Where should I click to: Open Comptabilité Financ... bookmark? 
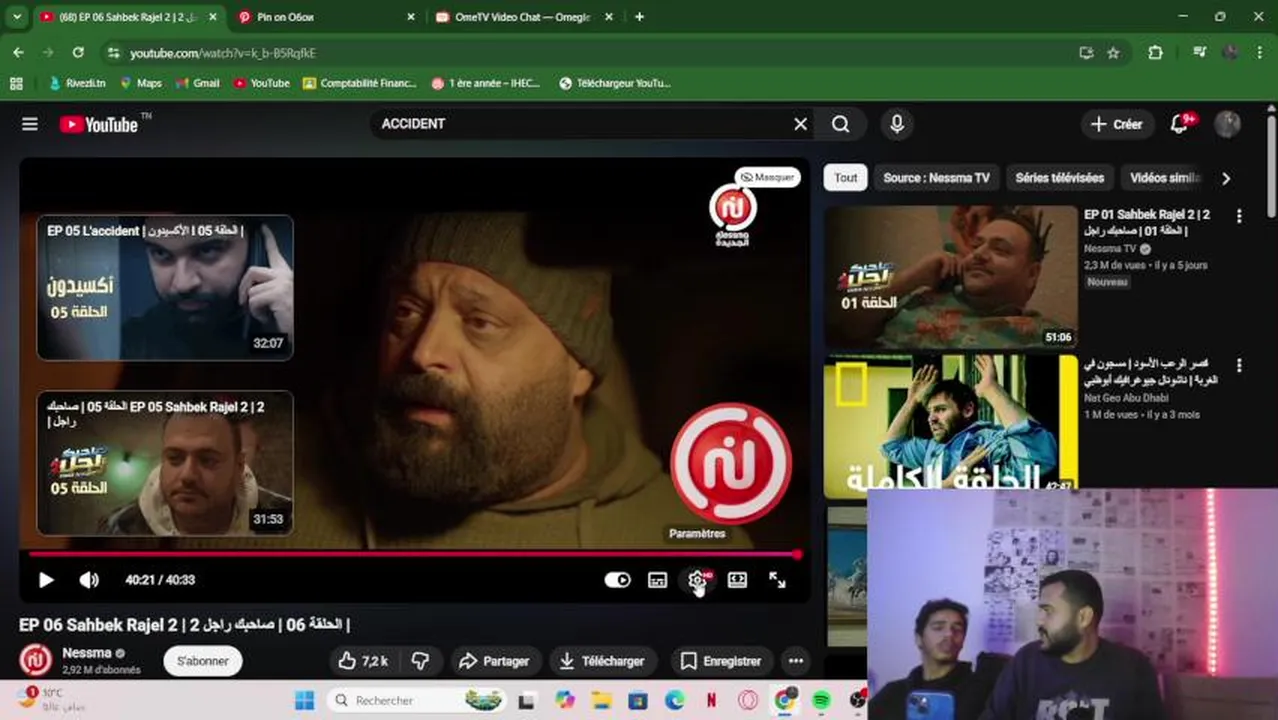click(x=360, y=83)
